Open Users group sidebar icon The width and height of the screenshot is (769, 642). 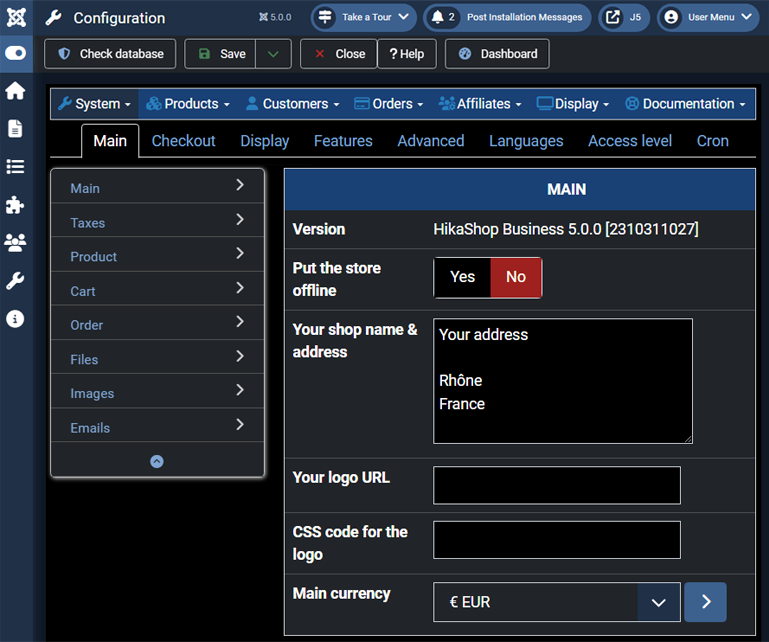[15, 243]
